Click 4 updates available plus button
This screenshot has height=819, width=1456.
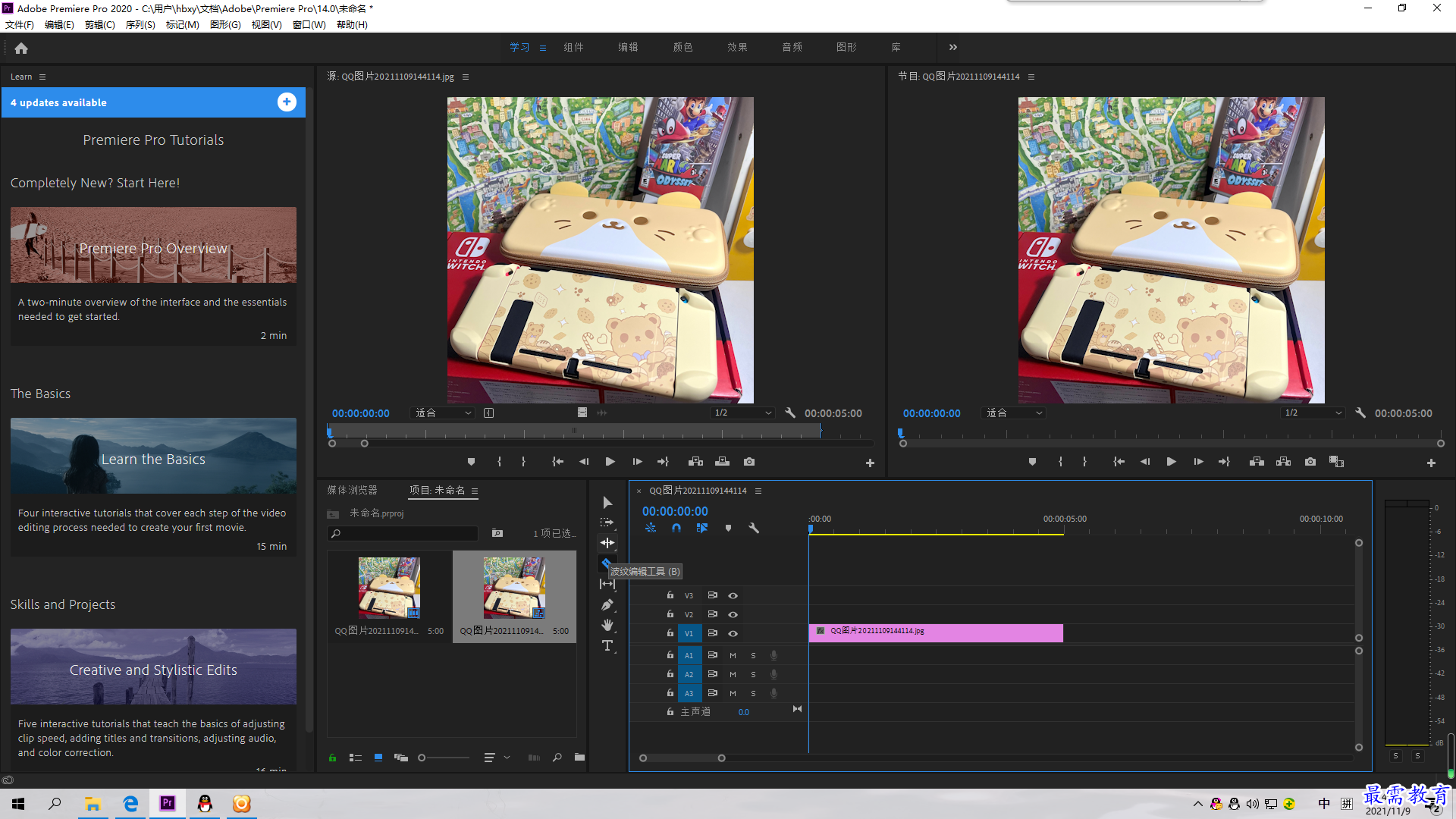[x=287, y=102]
